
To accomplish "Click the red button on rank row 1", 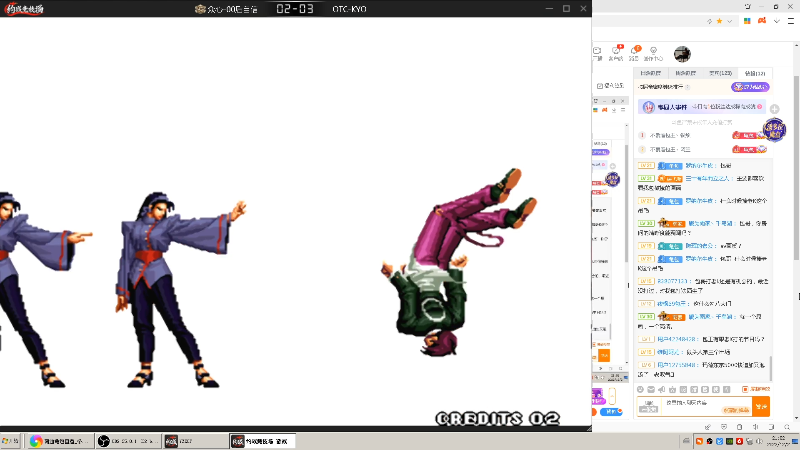I will pos(749,135).
